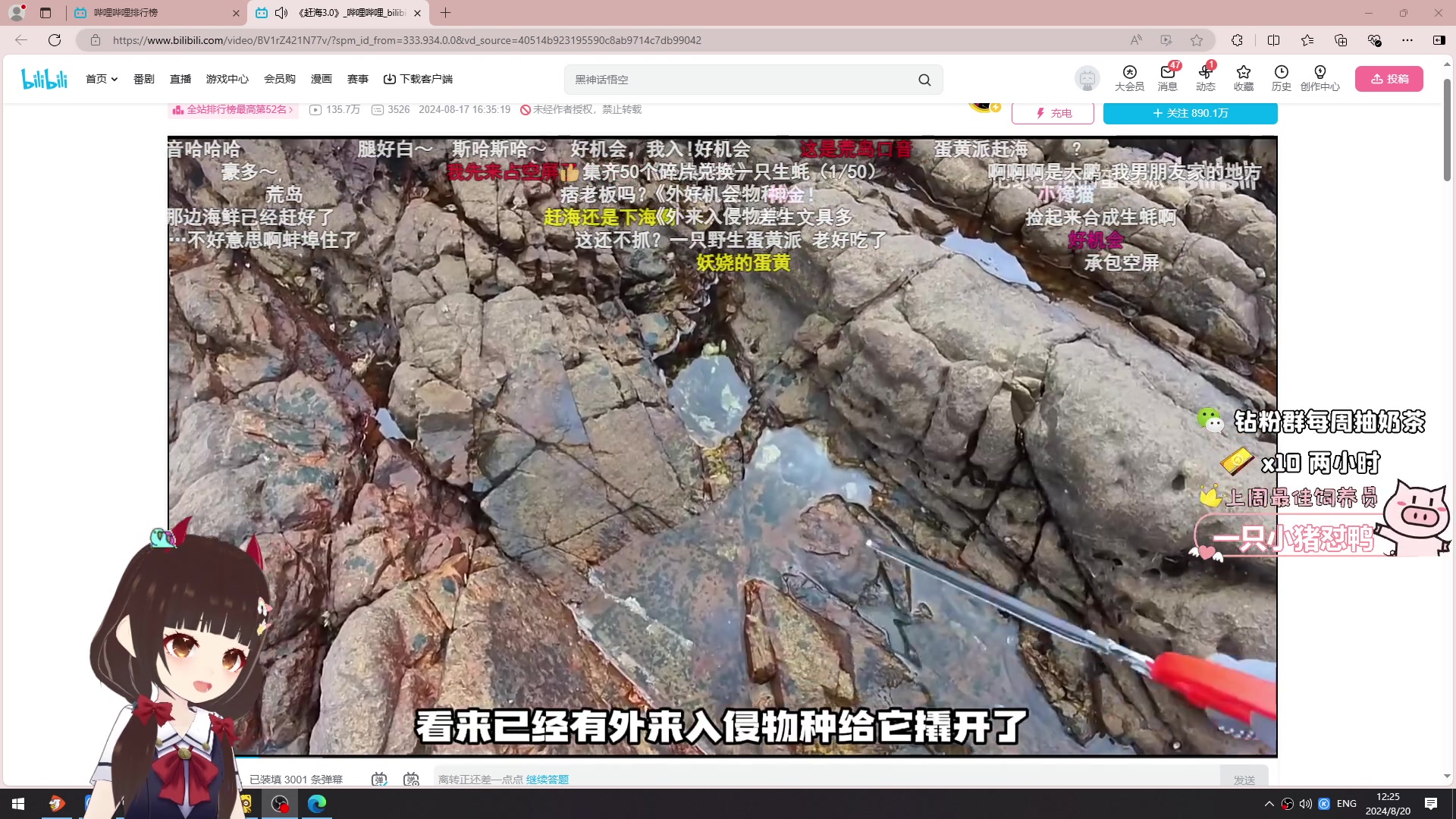Viewport: 1456px width, 819px height.
Task: Click the search magnifier icon
Action: (924, 80)
